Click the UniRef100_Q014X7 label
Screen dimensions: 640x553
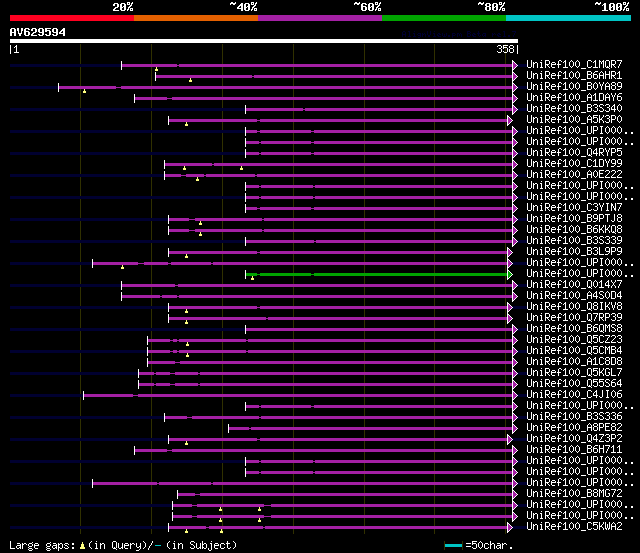(574, 284)
